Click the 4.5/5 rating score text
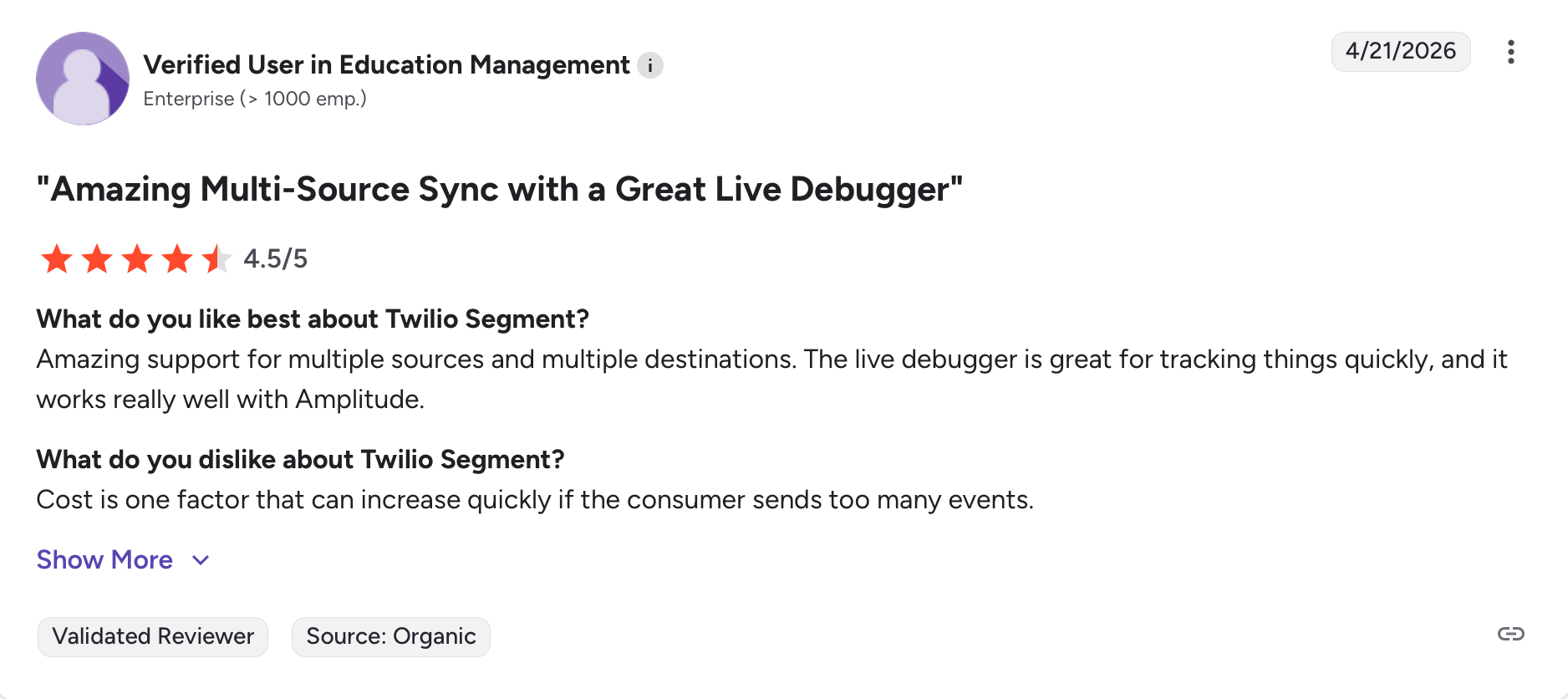Screen dimensions: 1568x699 point(275,259)
